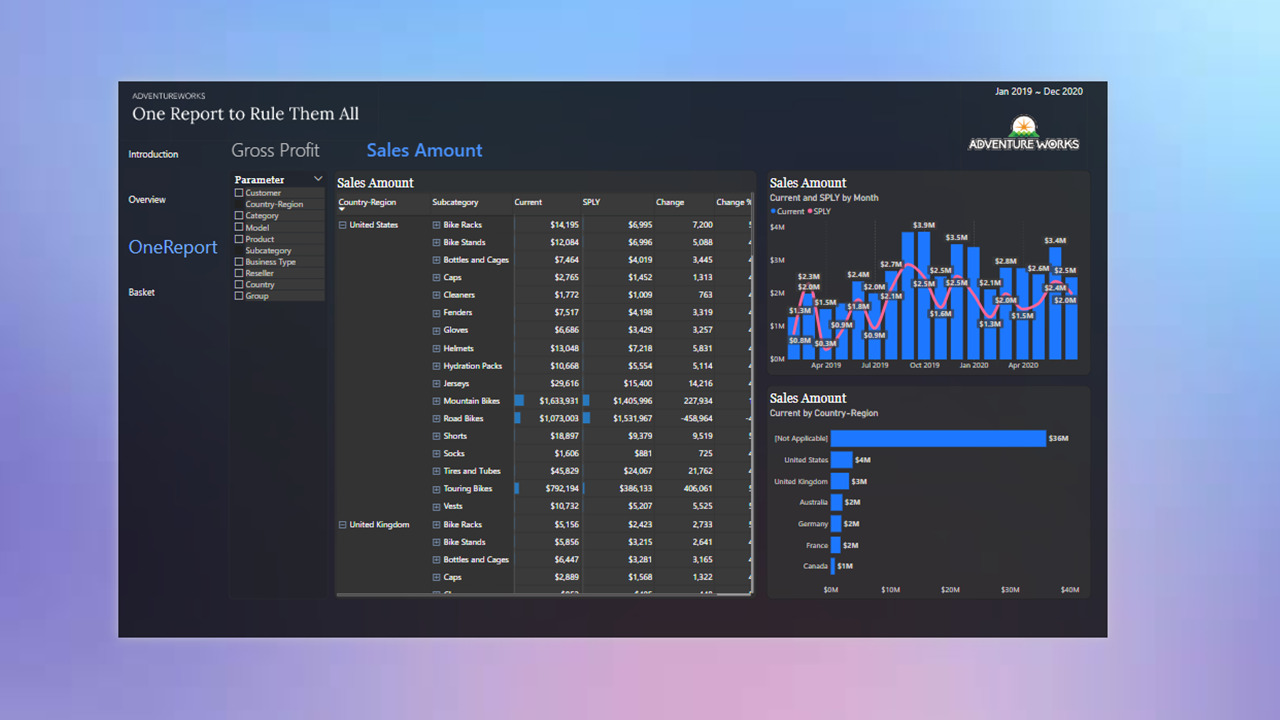
Task: Switch to the Gross Profit view
Action: point(275,150)
